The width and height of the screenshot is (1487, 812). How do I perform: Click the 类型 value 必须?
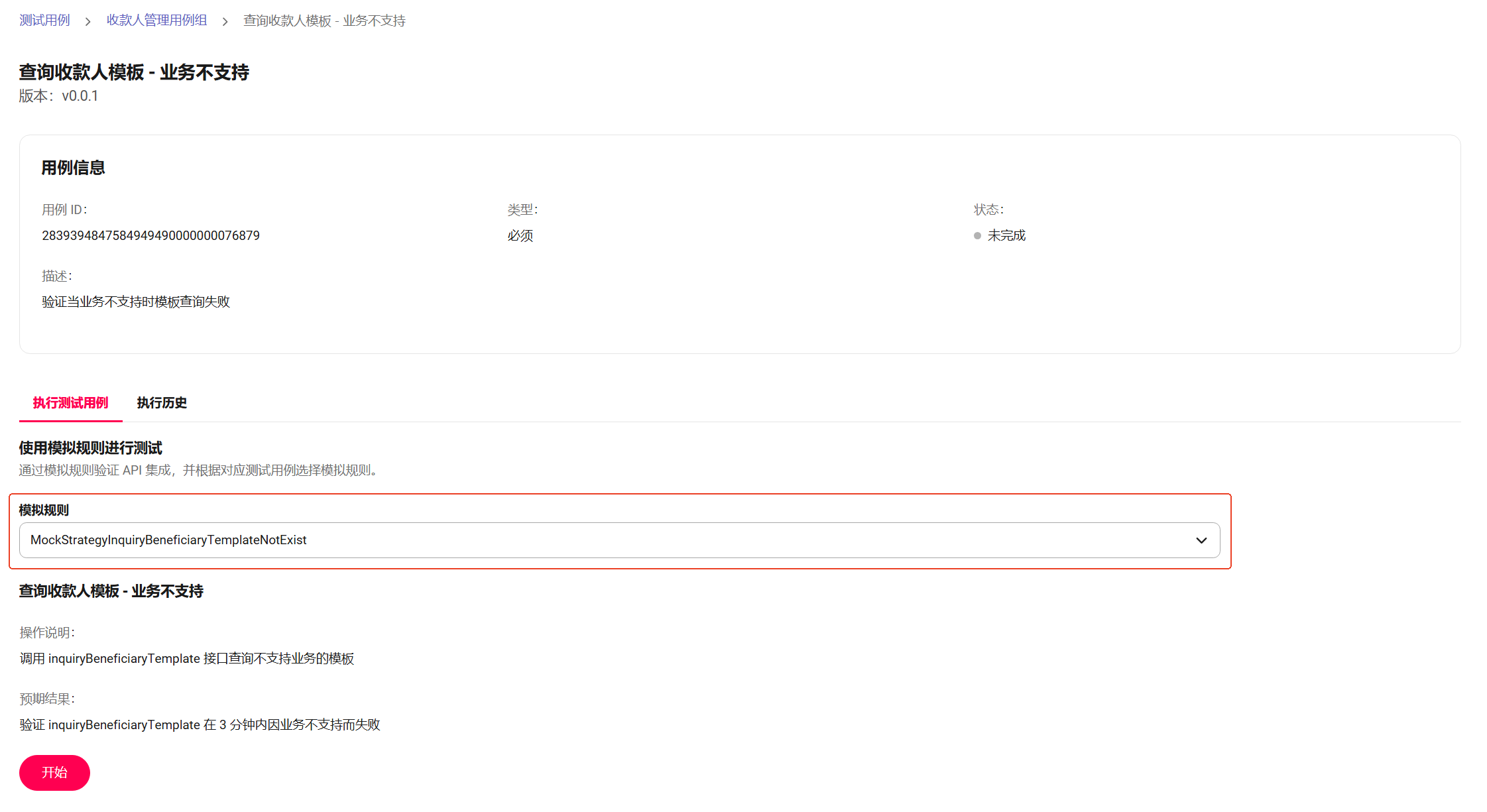point(519,235)
